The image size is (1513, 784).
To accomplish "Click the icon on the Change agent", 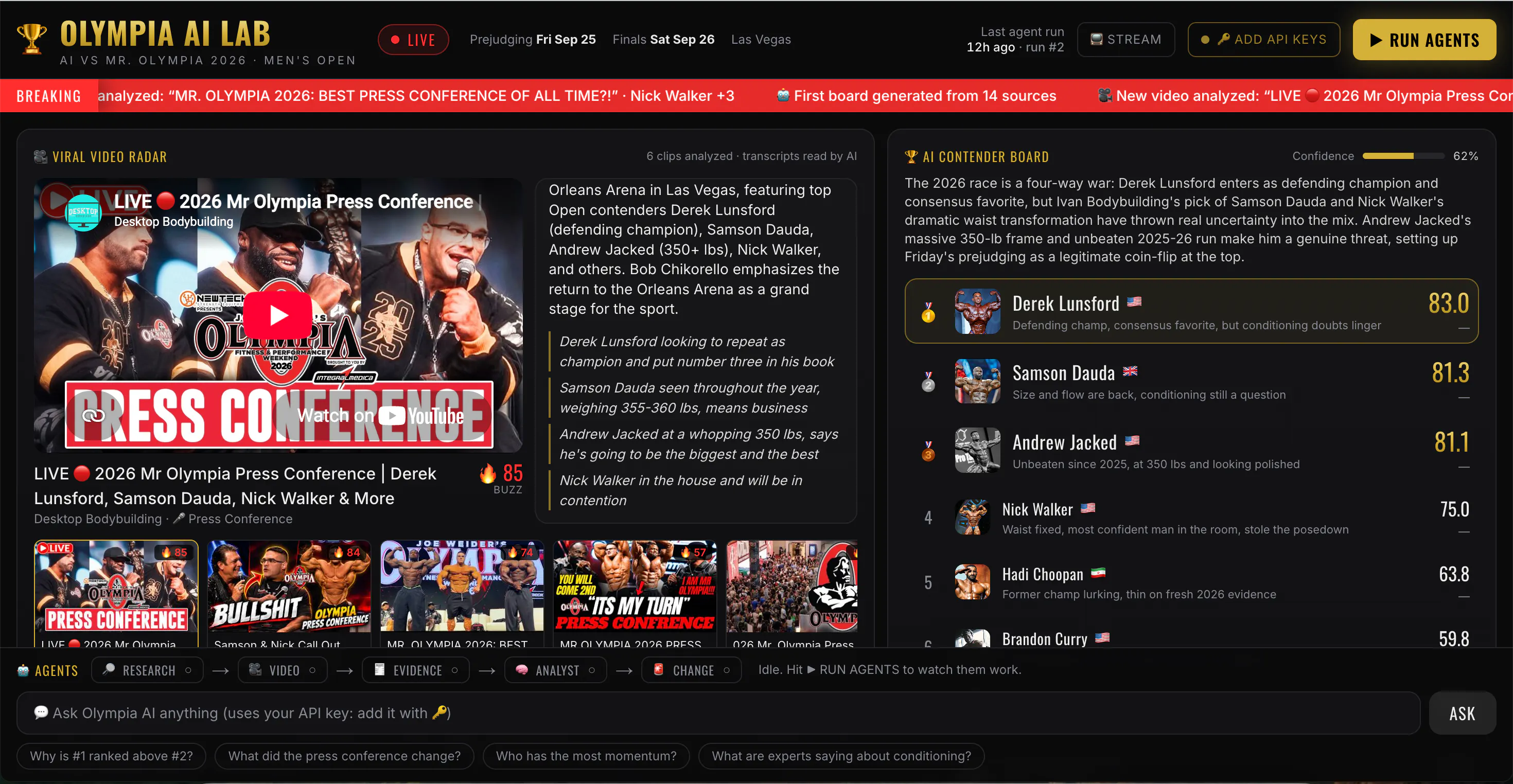I will (658, 669).
